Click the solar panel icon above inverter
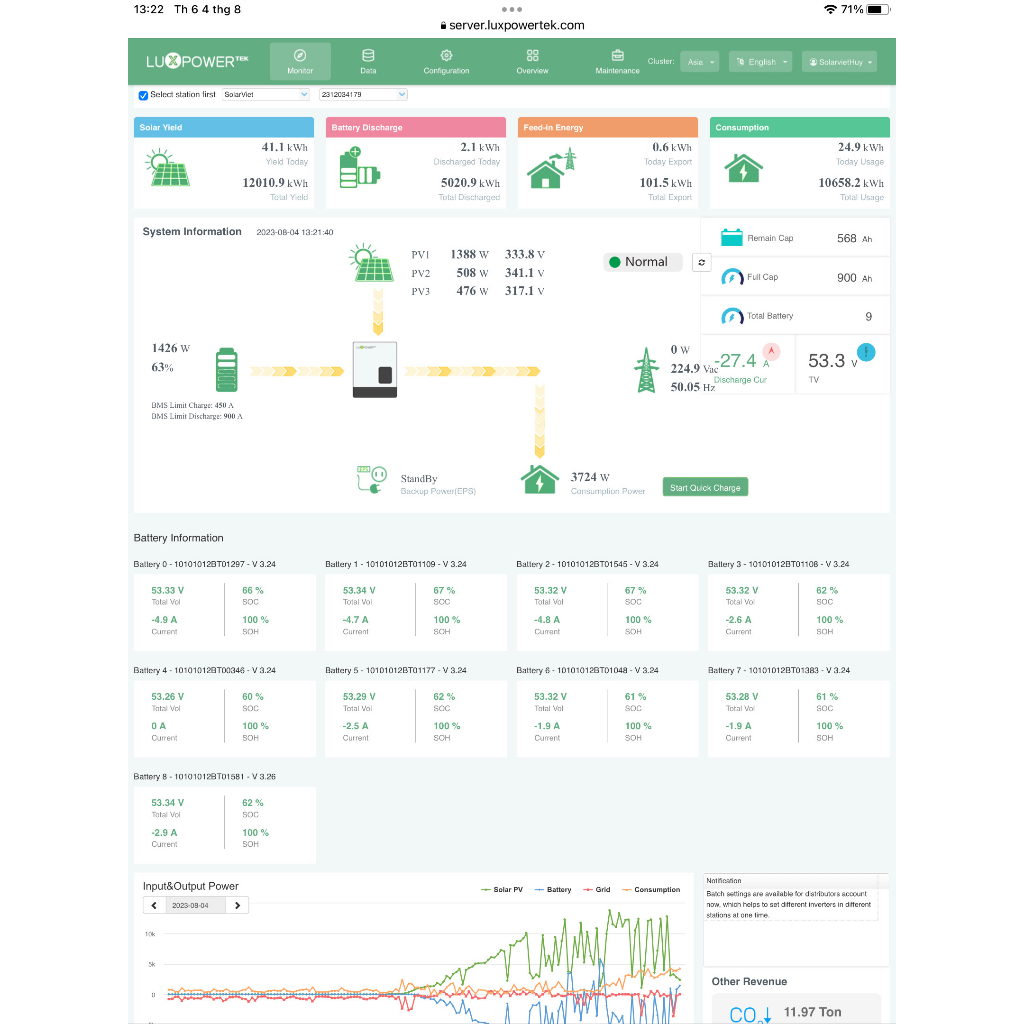The image size is (1024, 1024). pyautogui.click(x=372, y=263)
